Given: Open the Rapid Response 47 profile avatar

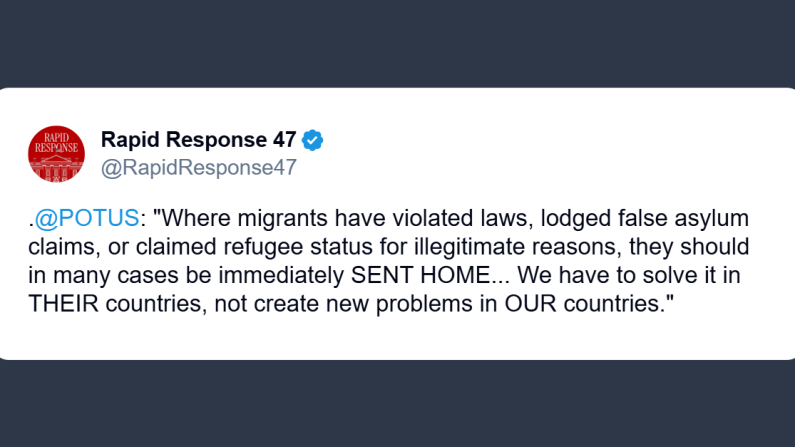Looking at the screenshot, I should [x=56, y=154].
